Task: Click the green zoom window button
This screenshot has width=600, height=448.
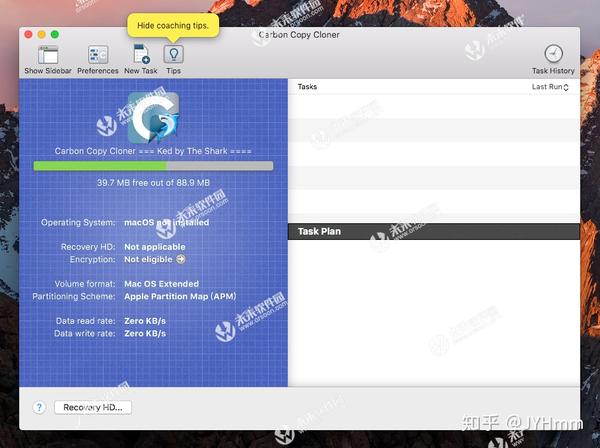Action: (55, 34)
